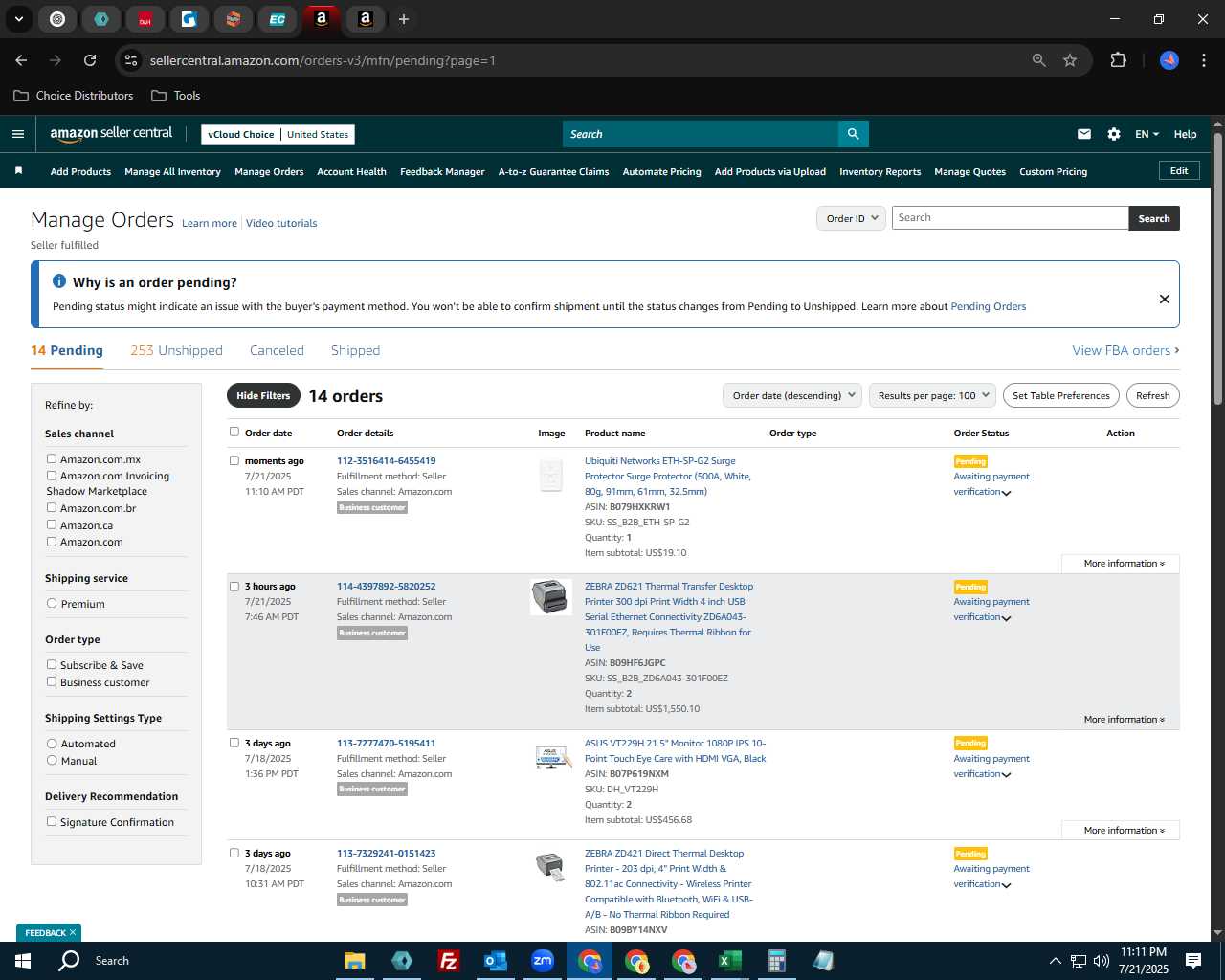Open the View FBA orders link
Image resolution: width=1225 pixels, height=980 pixels.
pyautogui.click(x=1125, y=350)
